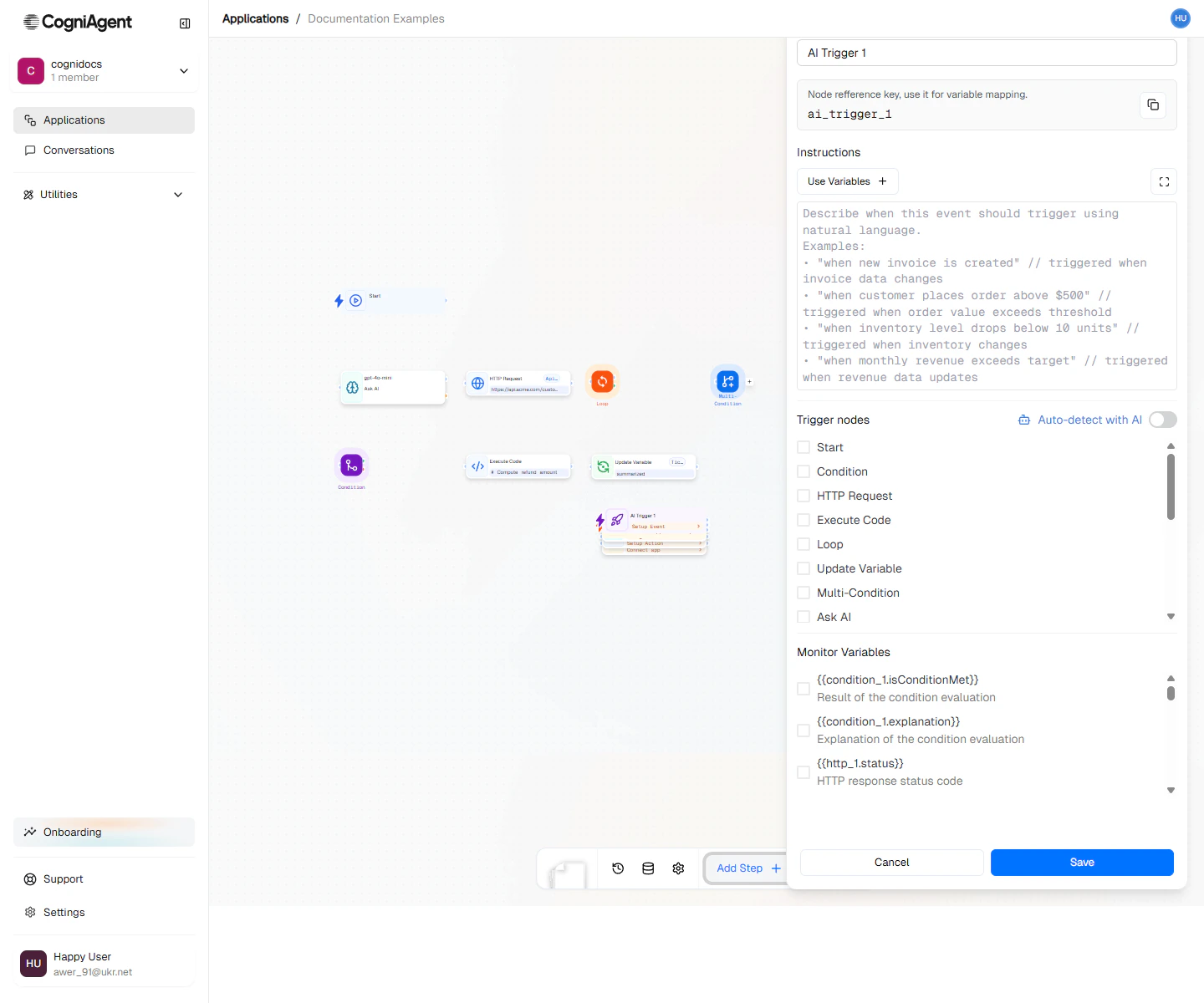This screenshot has width=1204, height=1003.
Task: Click the Start node play icon
Action: click(x=356, y=300)
